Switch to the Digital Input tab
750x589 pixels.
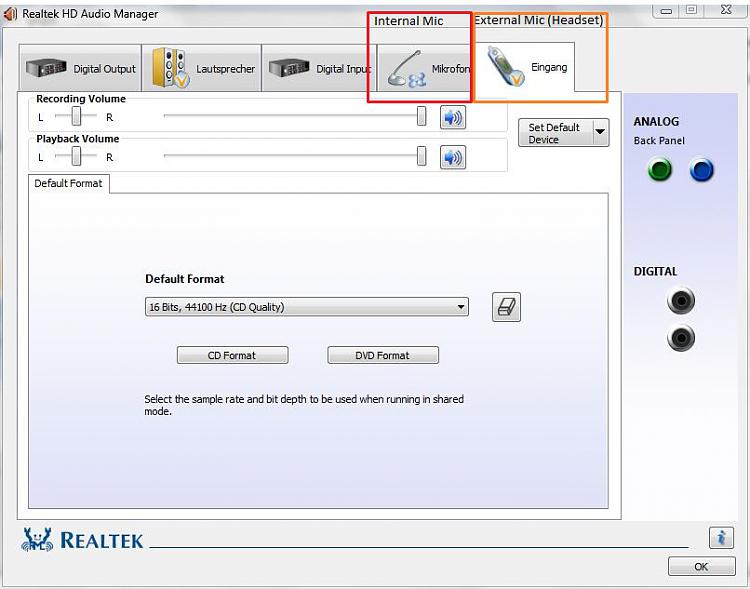(320, 68)
